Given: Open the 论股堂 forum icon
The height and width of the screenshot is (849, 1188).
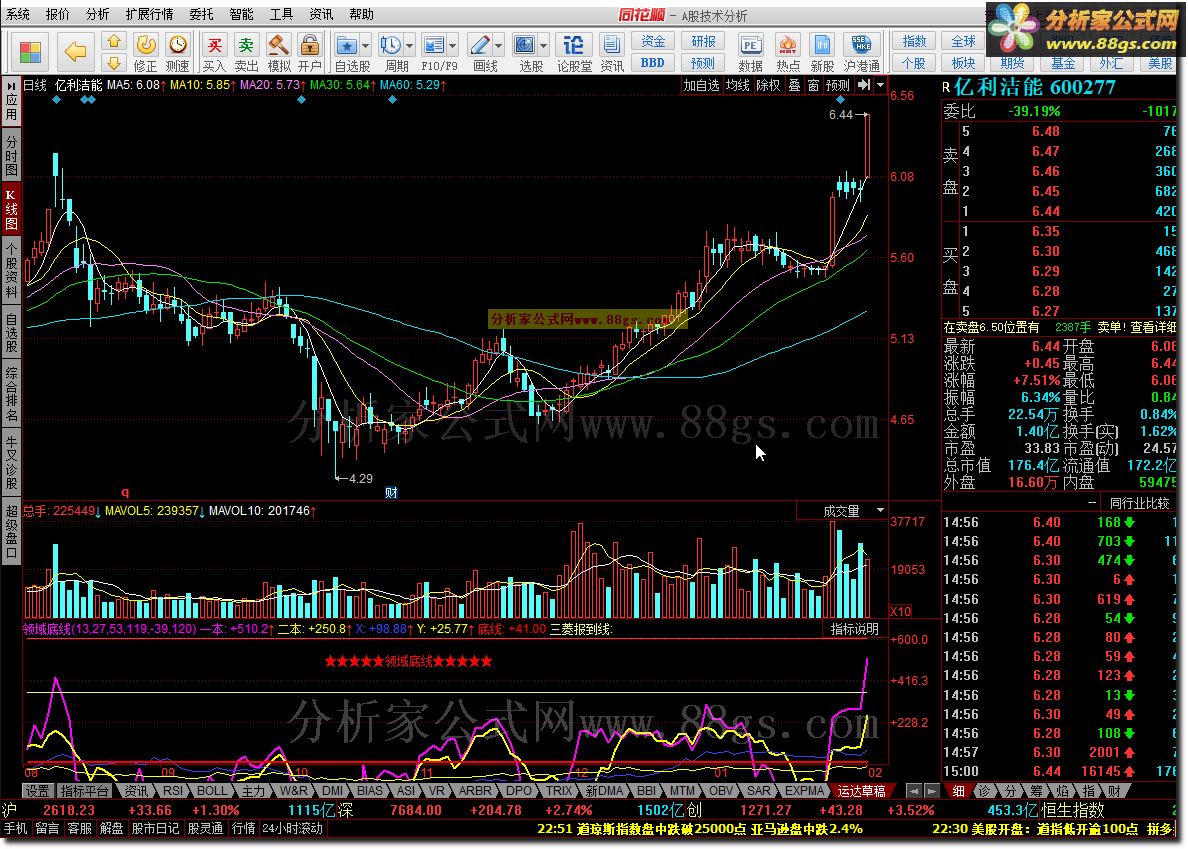Looking at the screenshot, I should point(574,52).
